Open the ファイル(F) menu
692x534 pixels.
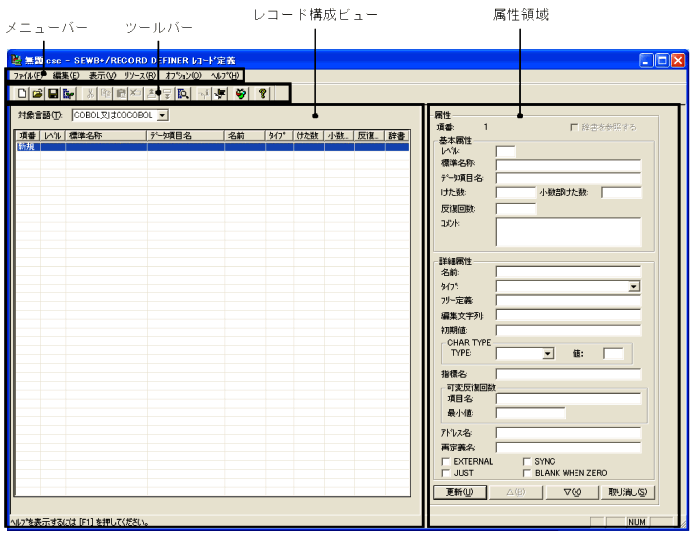(27, 75)
